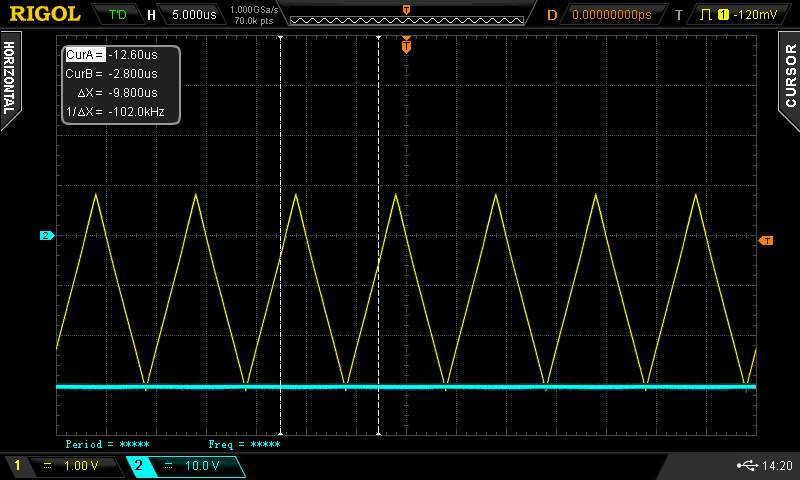Click the Freq measurement readout
This screenshot has width=800, height=480.
(244, 444)
